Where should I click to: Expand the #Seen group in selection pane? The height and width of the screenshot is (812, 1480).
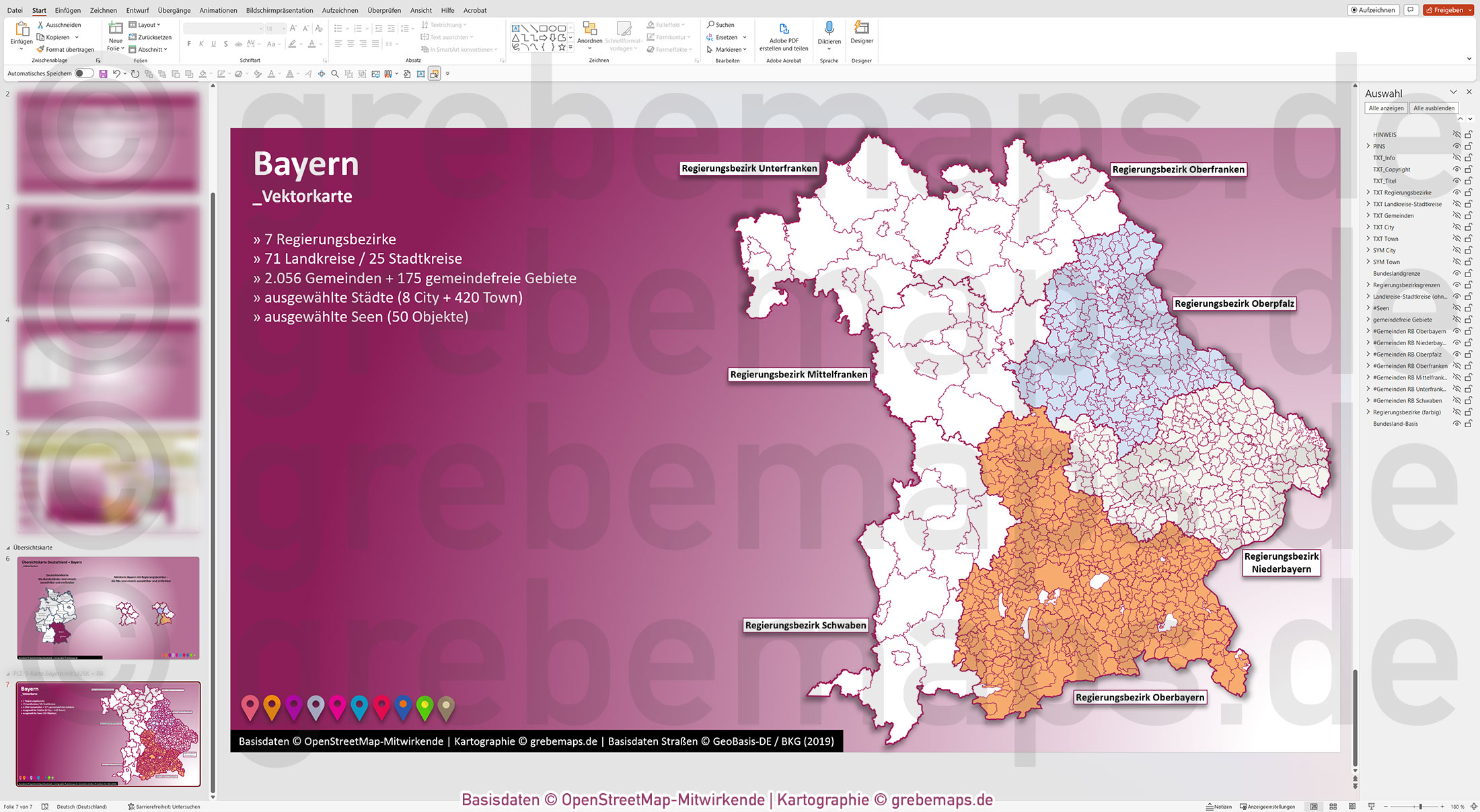[x=1368, y=307]
